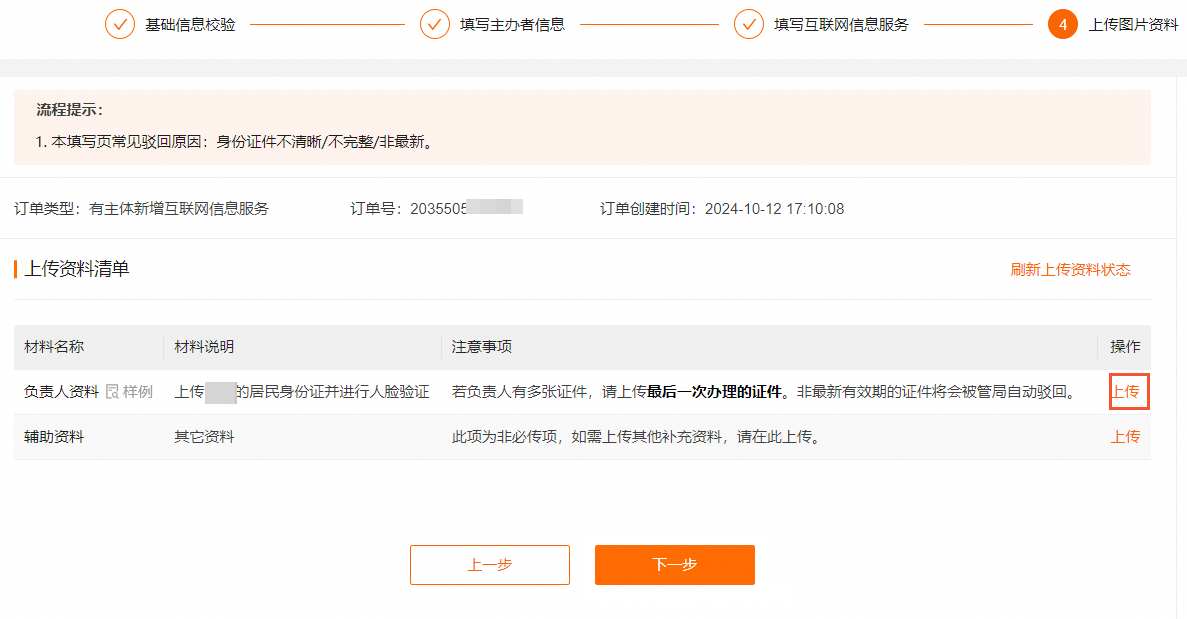Click the orange step 4 number badge
Screen dimensions: 1187x619
tap(1062, 23)
